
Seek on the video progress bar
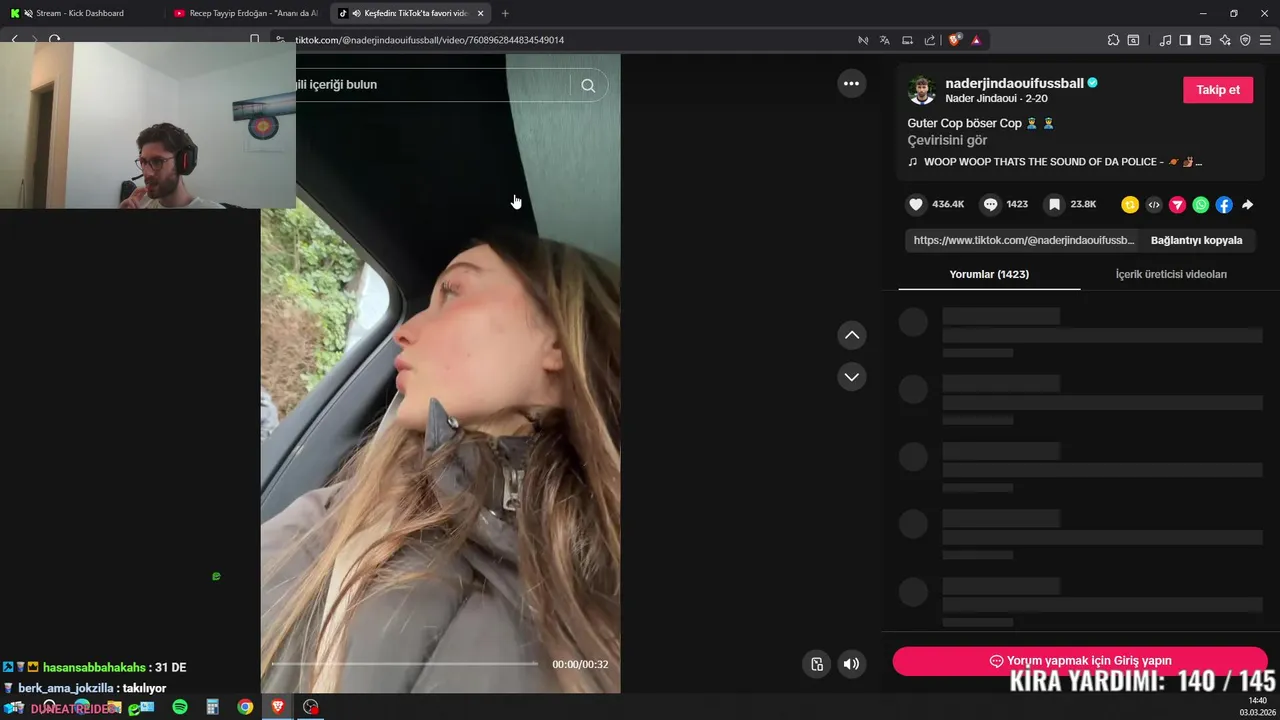coord(405,664)
